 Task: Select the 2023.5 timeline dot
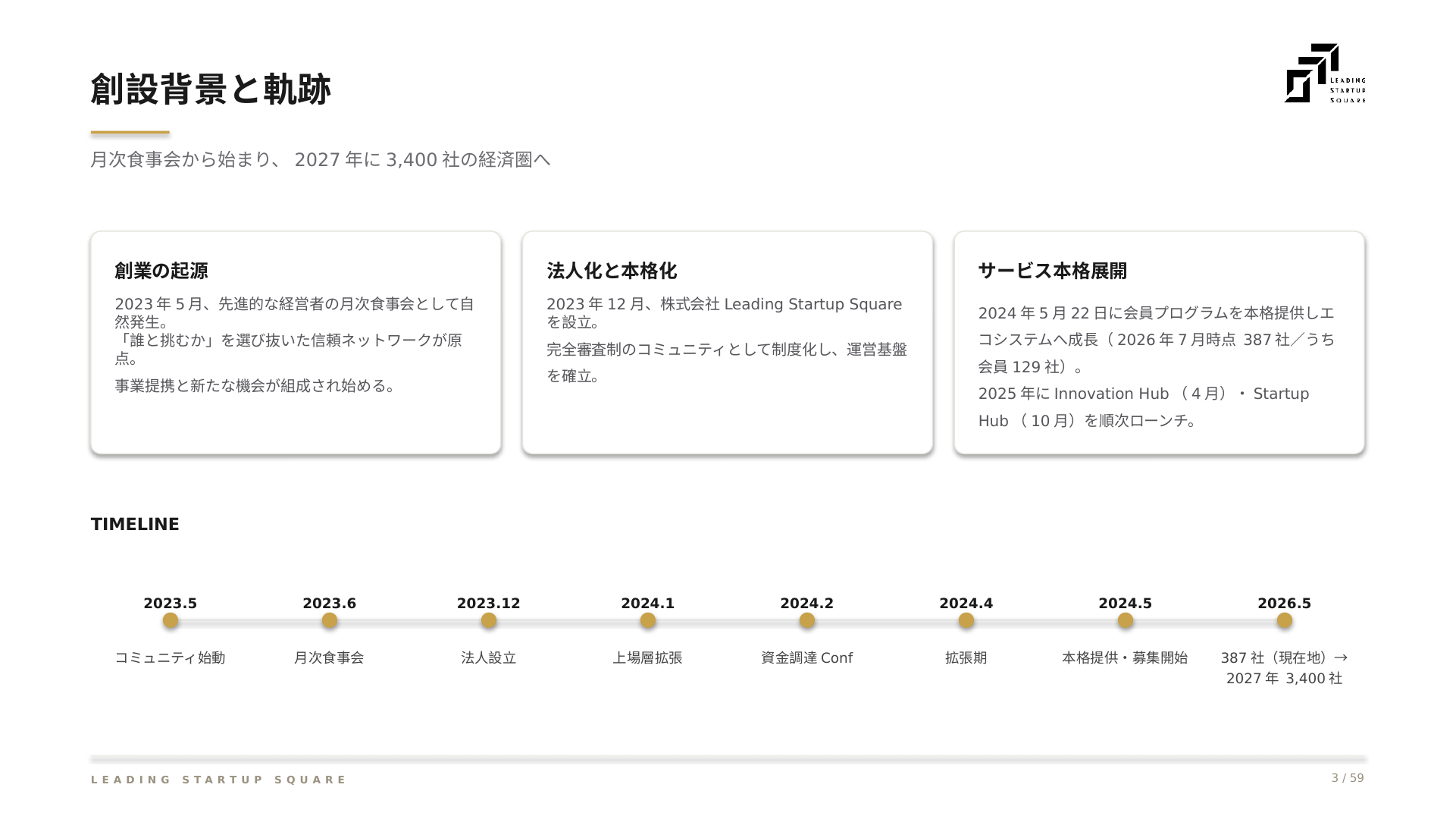pos(171,620)
